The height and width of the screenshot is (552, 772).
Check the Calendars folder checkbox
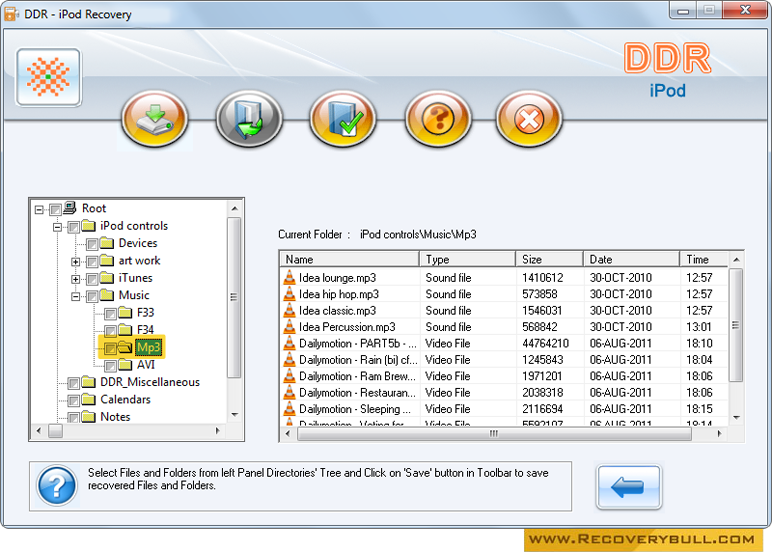(x=73, y=400)
